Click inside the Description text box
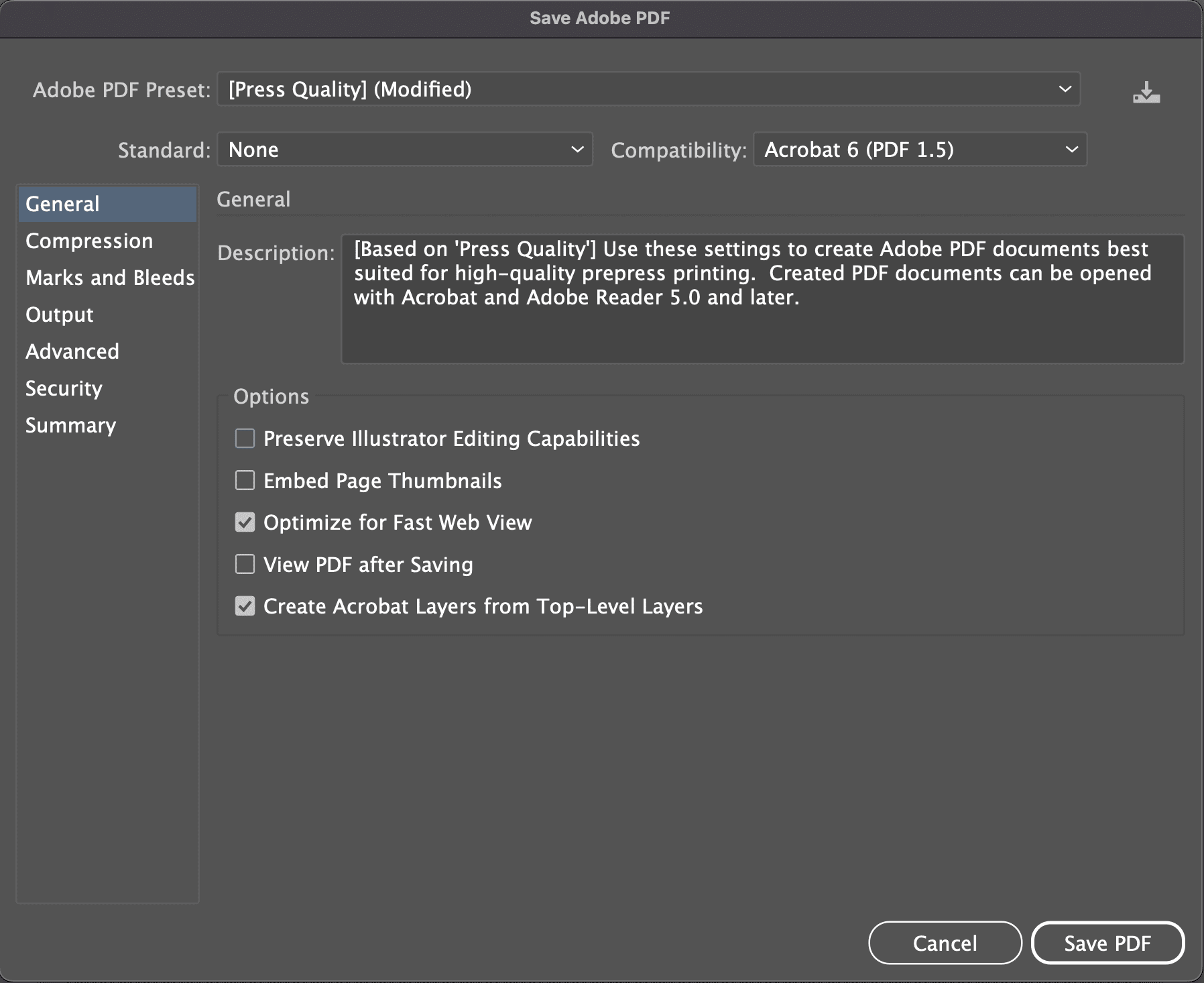This screenshot has width=1204, height=983. (x=762, y=299)
